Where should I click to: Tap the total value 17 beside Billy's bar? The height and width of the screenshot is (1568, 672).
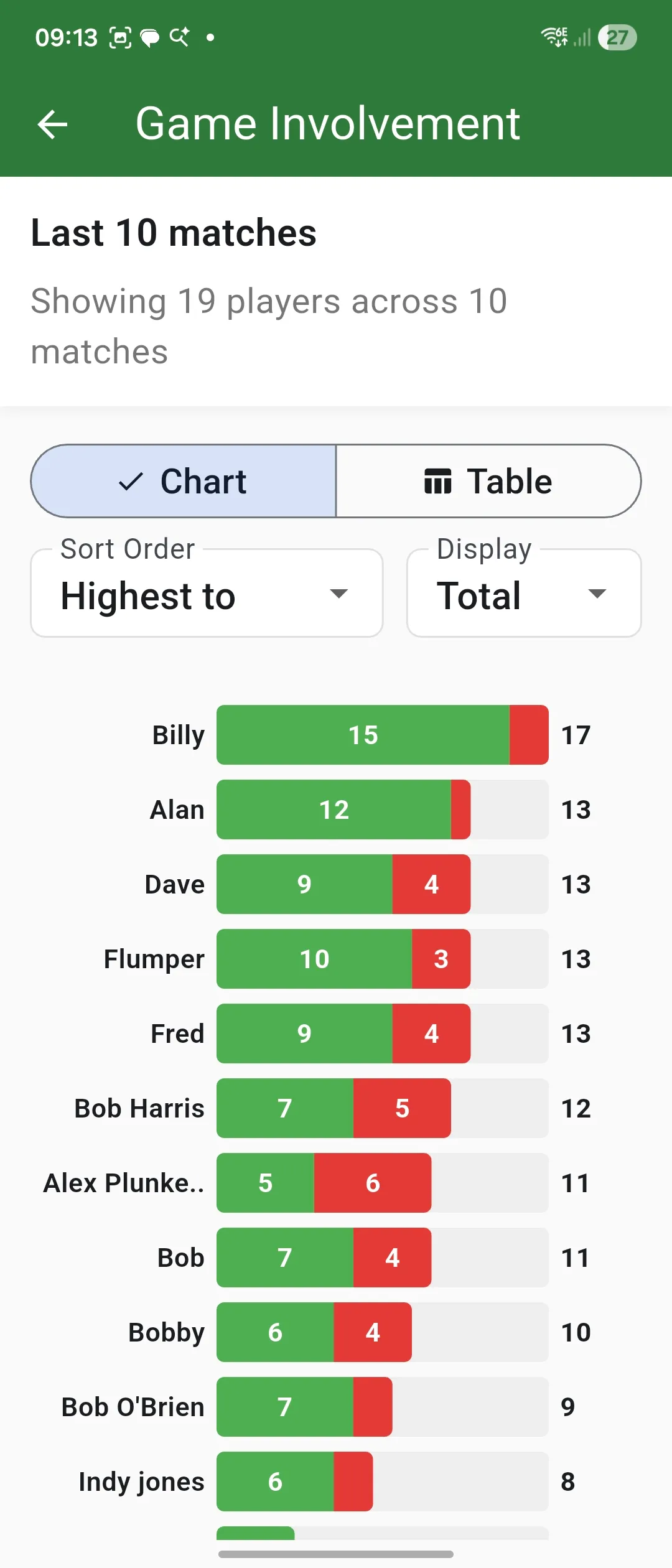(575, 735)
